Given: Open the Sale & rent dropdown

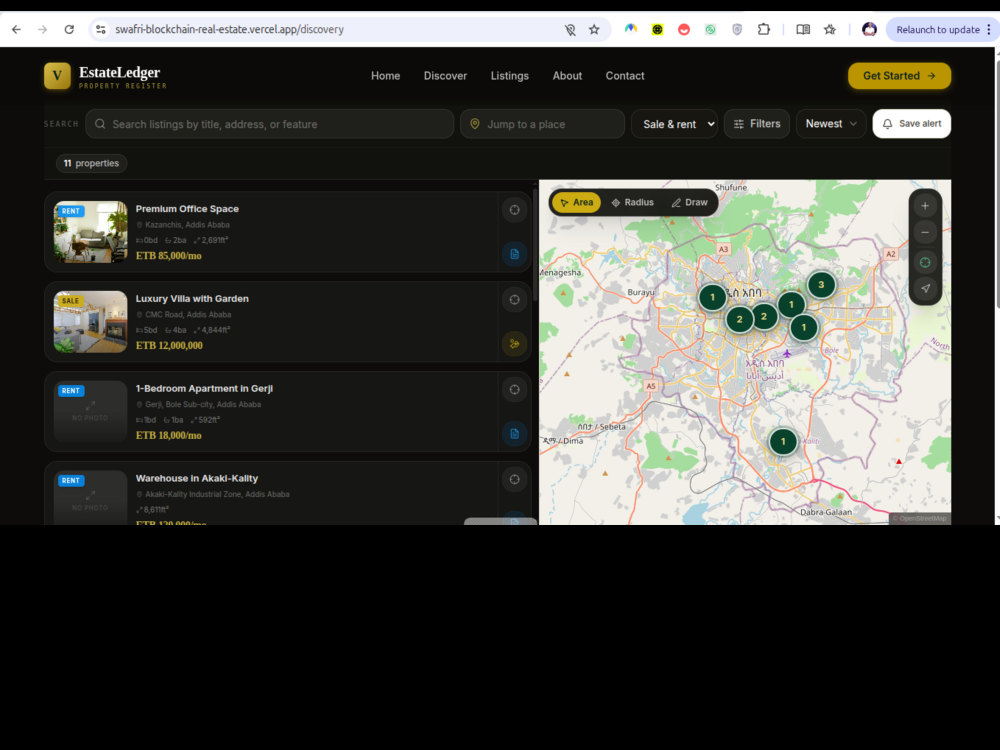Looking at the screenshot, I should 675,124.
